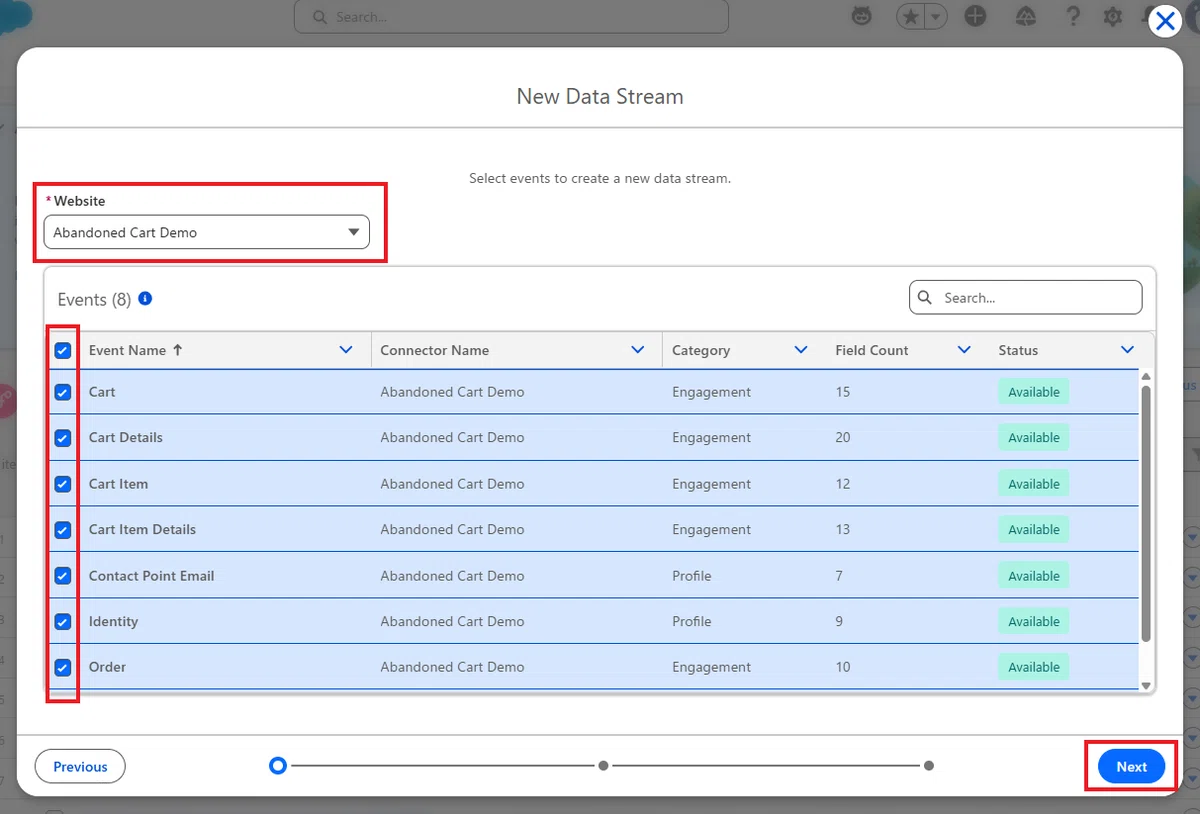
Task: Click the Events info icon
Action: pos(145,298)
